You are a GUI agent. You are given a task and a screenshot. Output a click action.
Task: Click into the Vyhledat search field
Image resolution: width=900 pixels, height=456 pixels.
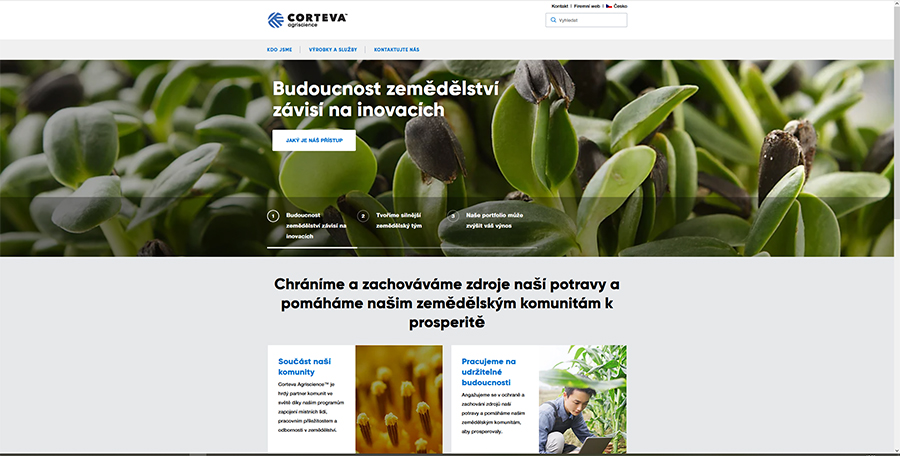[x=586, y=20]
